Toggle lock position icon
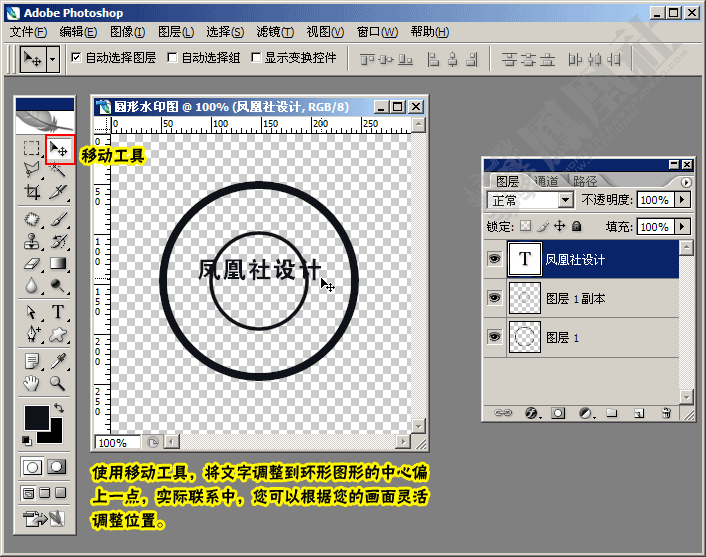Viewport: 706px width, 557px height. click(560, 226)
